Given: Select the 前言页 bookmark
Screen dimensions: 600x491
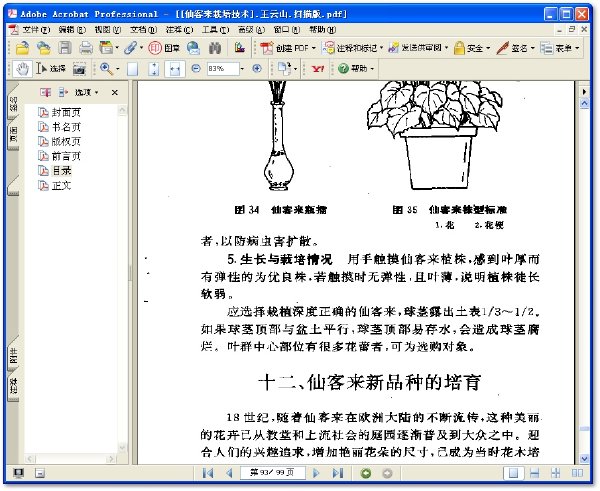Looking at the screenshot, I should point(66,156).
